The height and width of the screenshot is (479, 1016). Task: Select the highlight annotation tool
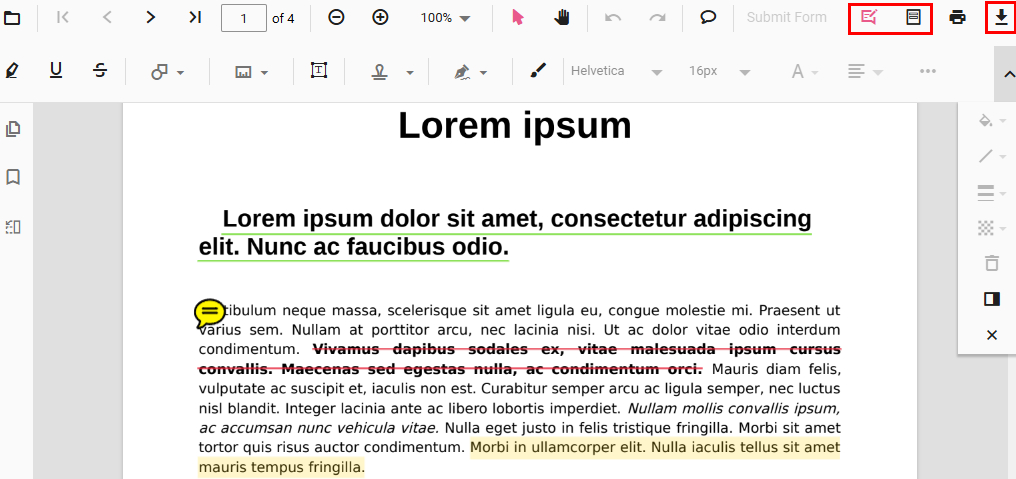point(12,71)
